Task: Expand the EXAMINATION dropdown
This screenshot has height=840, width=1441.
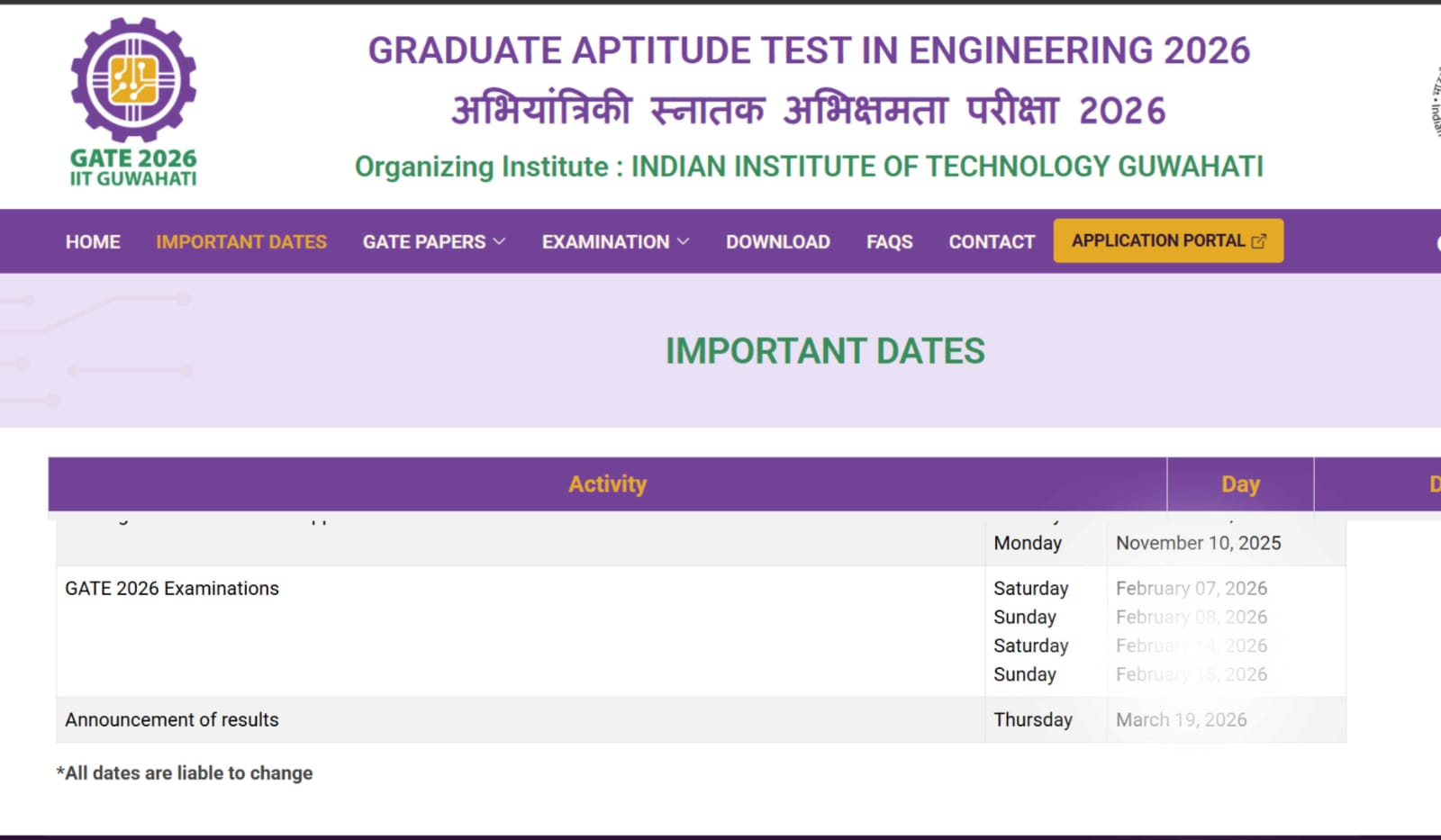Action: click(616, 242)
